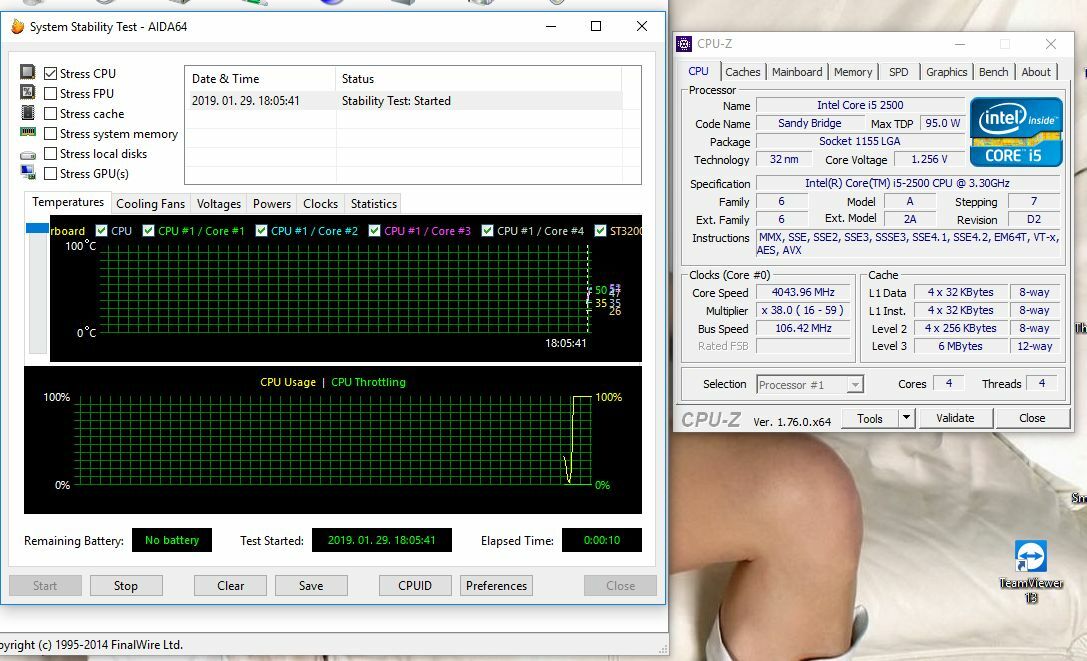Uncheck CPU #1 / Core #4 checkbox
This screenshot has width=1087, height=661.
(x=487, y=231)
